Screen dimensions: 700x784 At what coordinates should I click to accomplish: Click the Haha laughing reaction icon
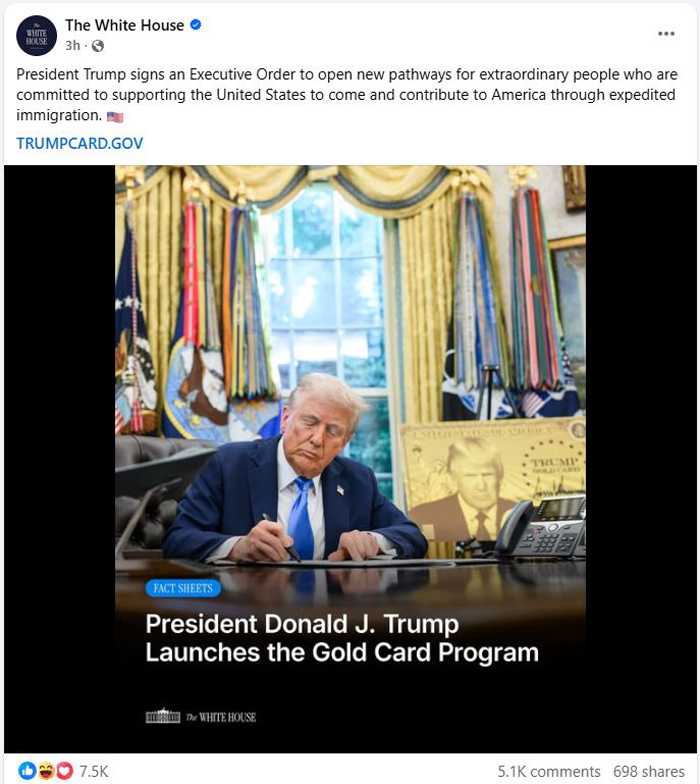pyautogui.click(x=46, y=770)
